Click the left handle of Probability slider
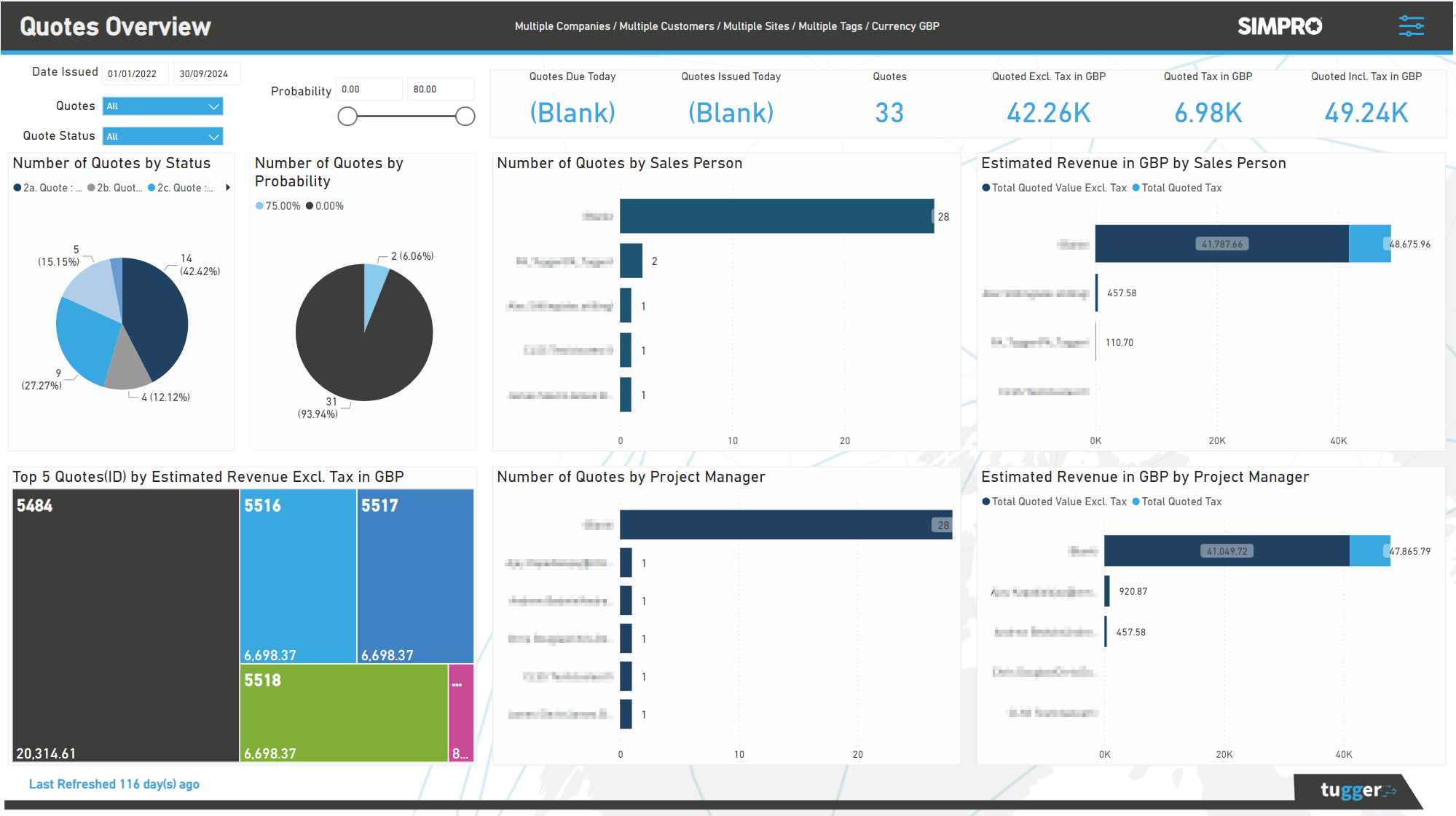The height and width of the screenshot is (816, 1456). click(x=347, y=116)
